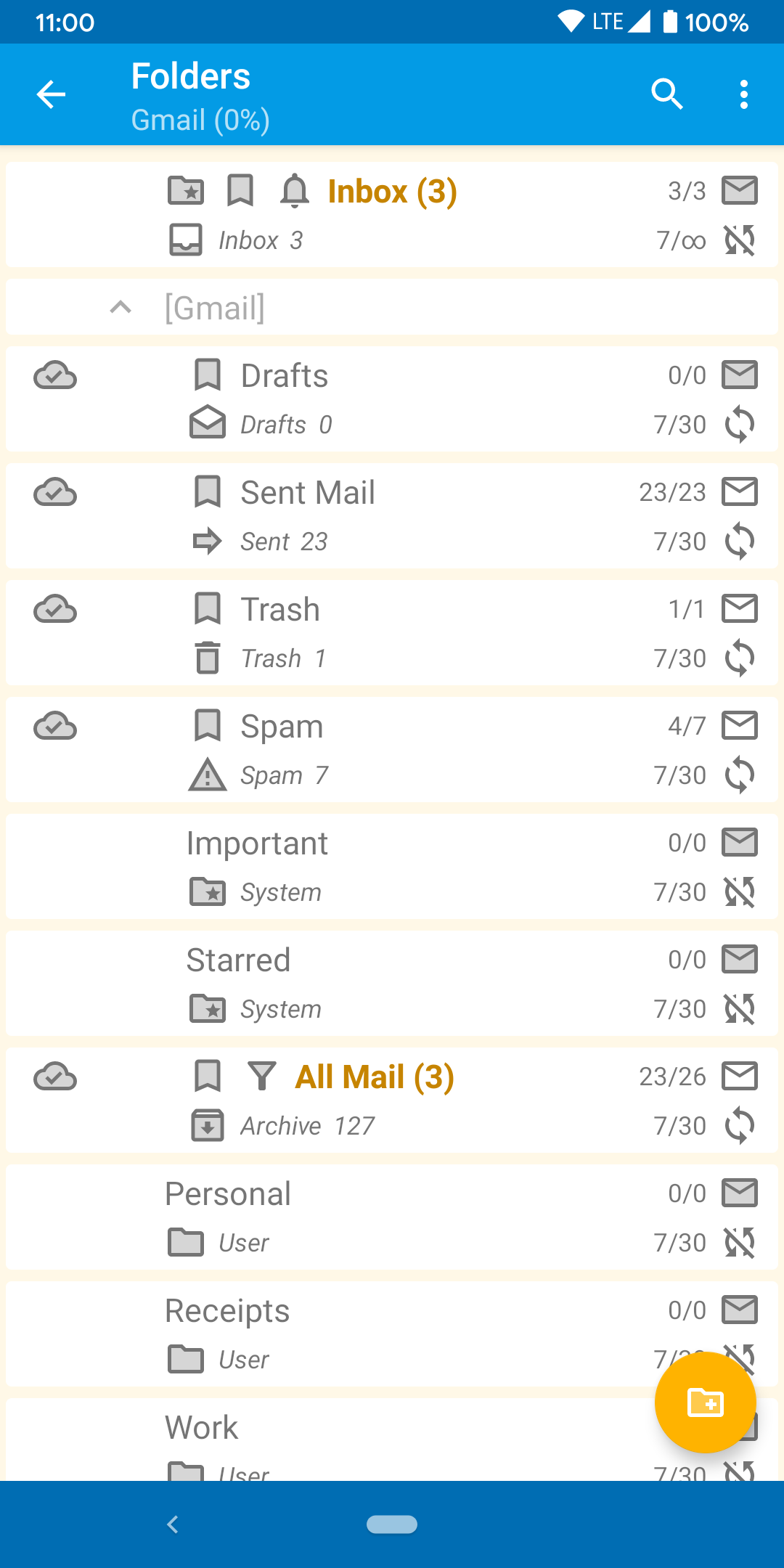The image size is (784, 1568).
Task: Open the Inbox (3) folder
Action: pyautogui.click(x=392, y=192)
